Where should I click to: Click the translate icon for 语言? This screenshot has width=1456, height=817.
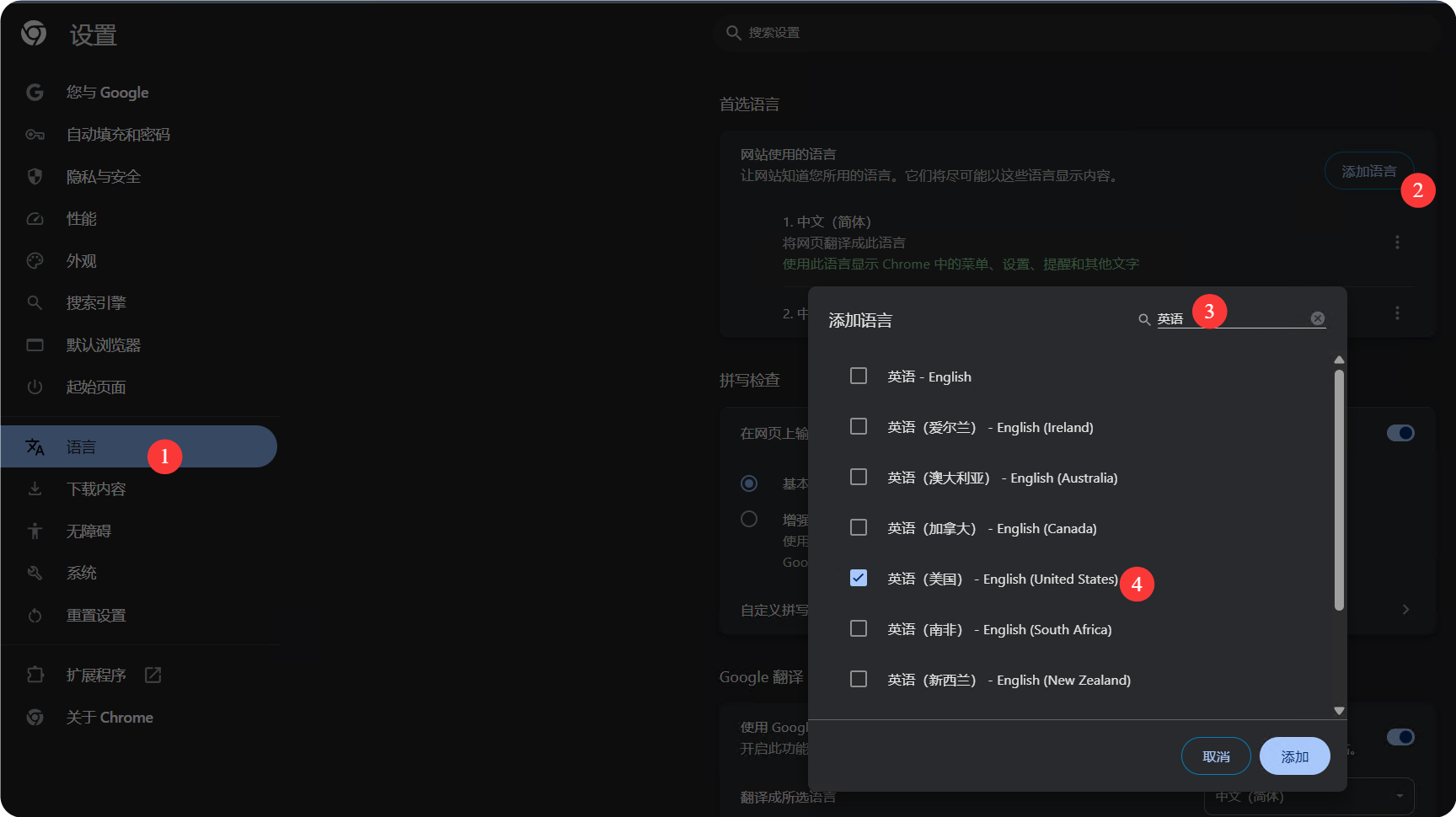pos(35,447)
